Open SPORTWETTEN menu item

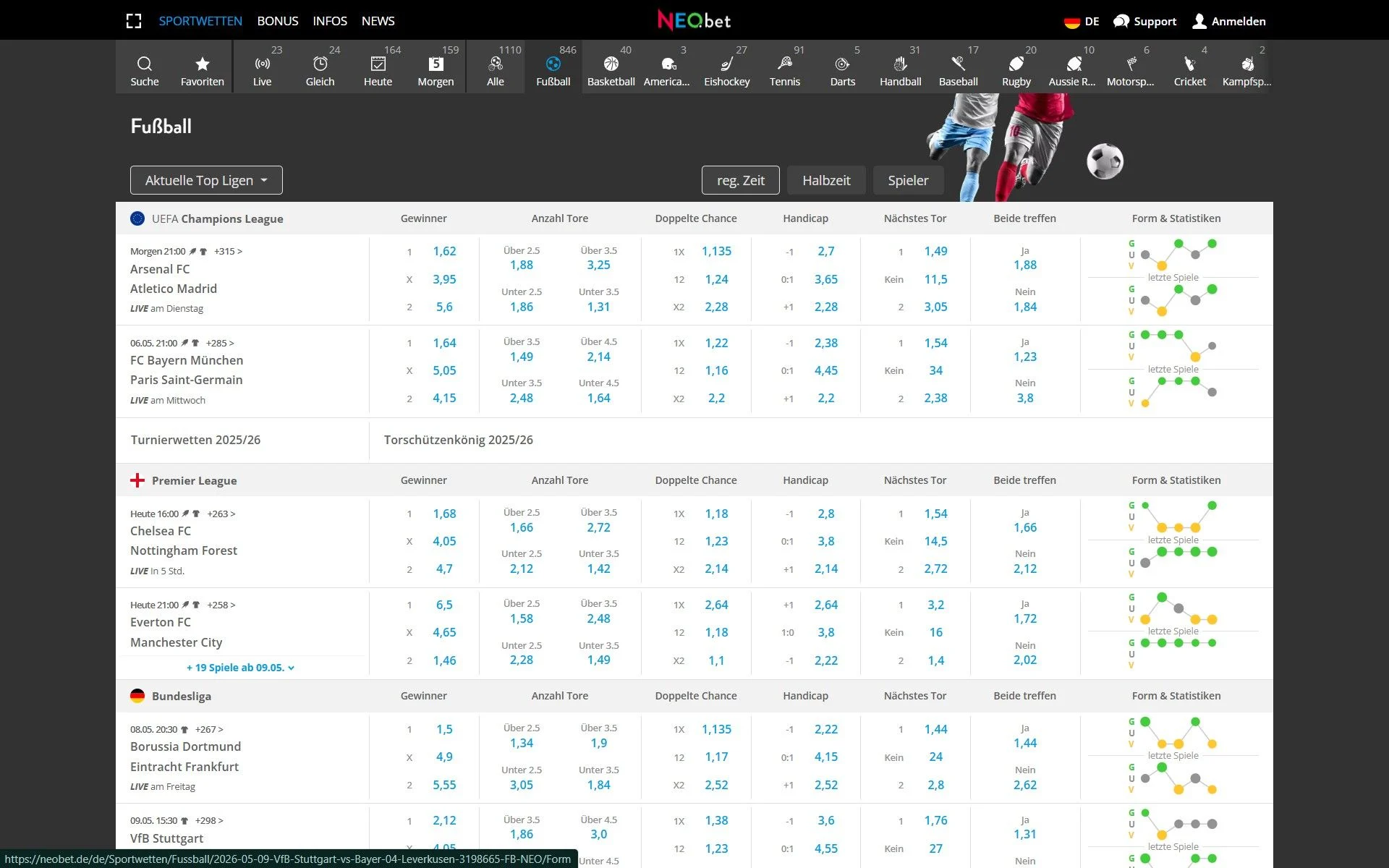[200, 21]
